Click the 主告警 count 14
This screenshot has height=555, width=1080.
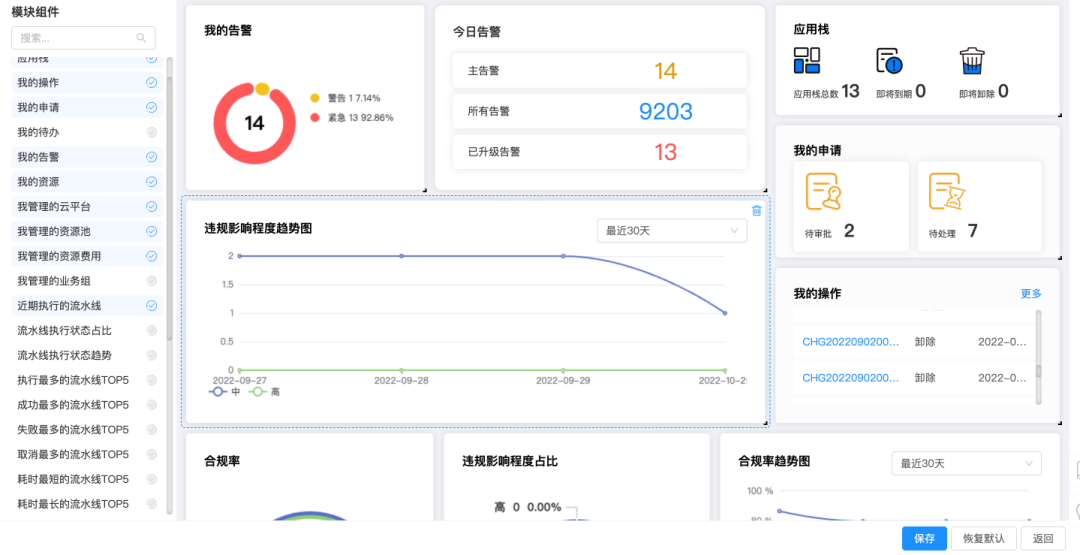click(x=665, y=71)
